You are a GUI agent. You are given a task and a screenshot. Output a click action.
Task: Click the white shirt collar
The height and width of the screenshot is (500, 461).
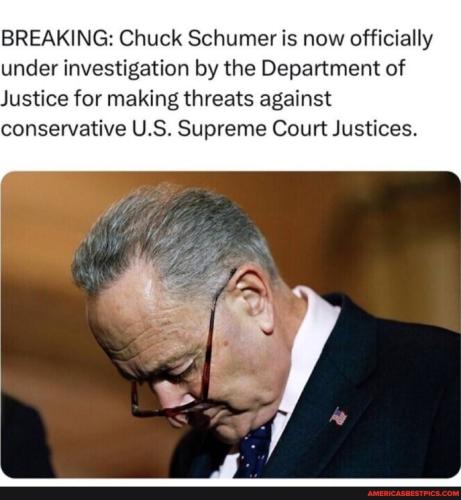308,333
